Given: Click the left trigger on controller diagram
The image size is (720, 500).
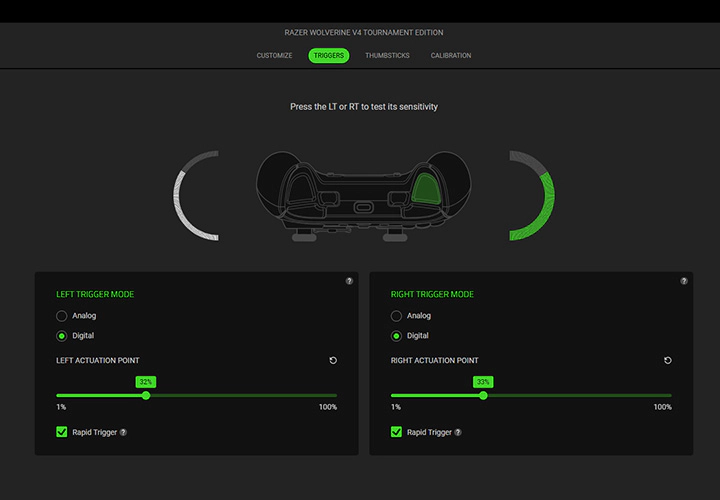Looking at the screenshot, I should pos(301,189).
